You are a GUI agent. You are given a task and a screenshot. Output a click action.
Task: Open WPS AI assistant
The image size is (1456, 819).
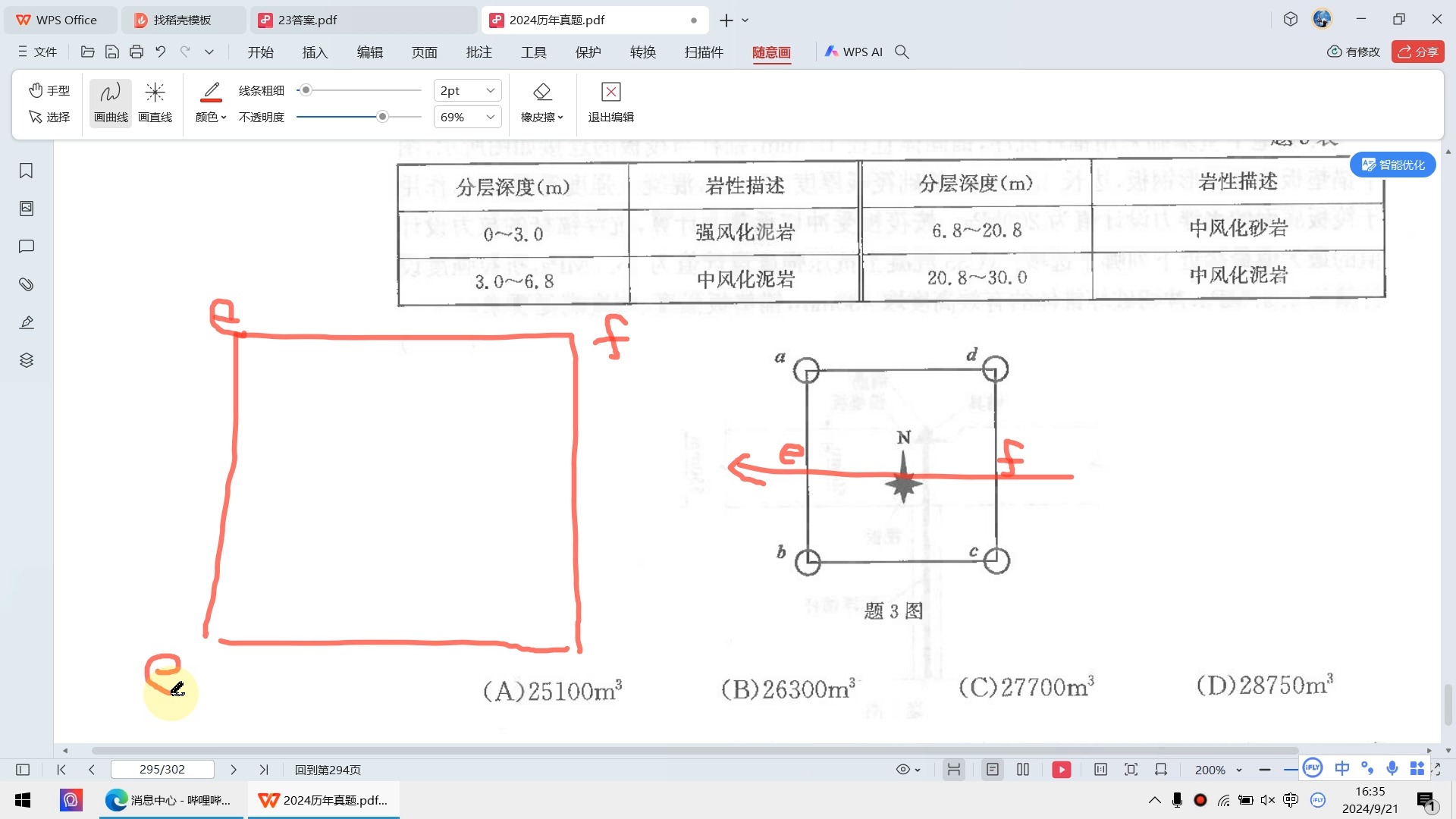tap(854, 52)
